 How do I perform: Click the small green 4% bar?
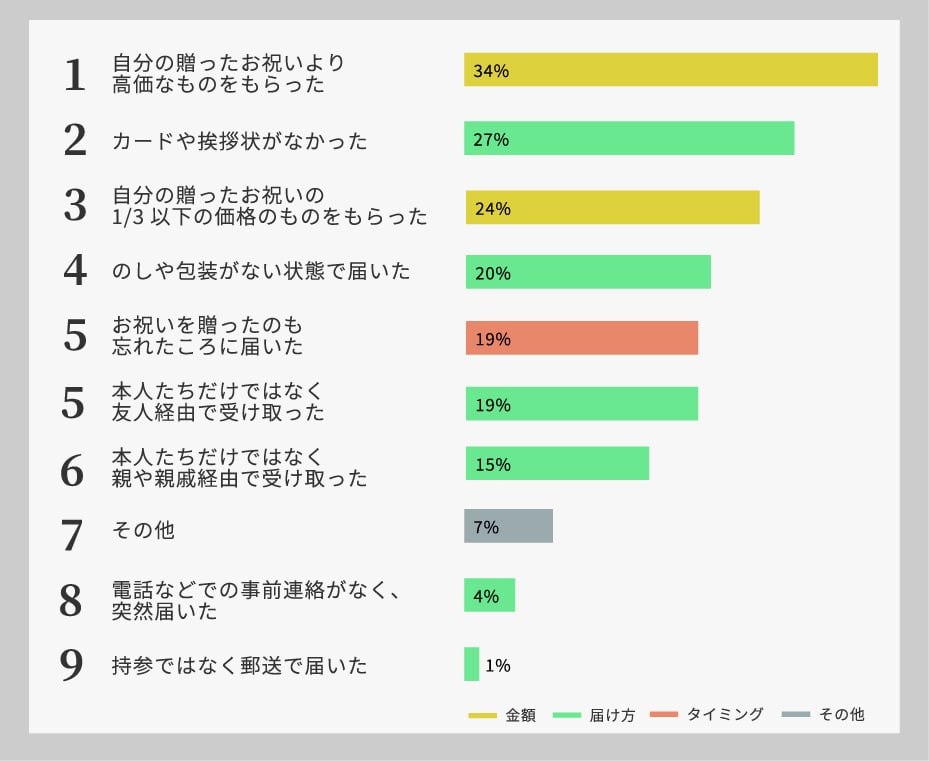489,595
